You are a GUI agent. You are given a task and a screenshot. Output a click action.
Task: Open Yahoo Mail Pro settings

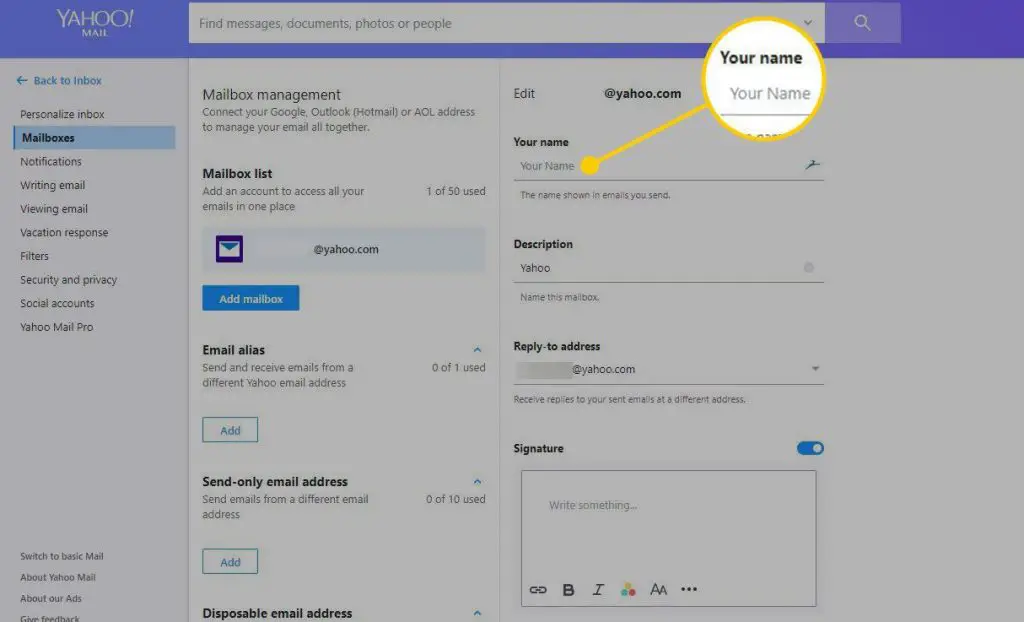(56, 327)
